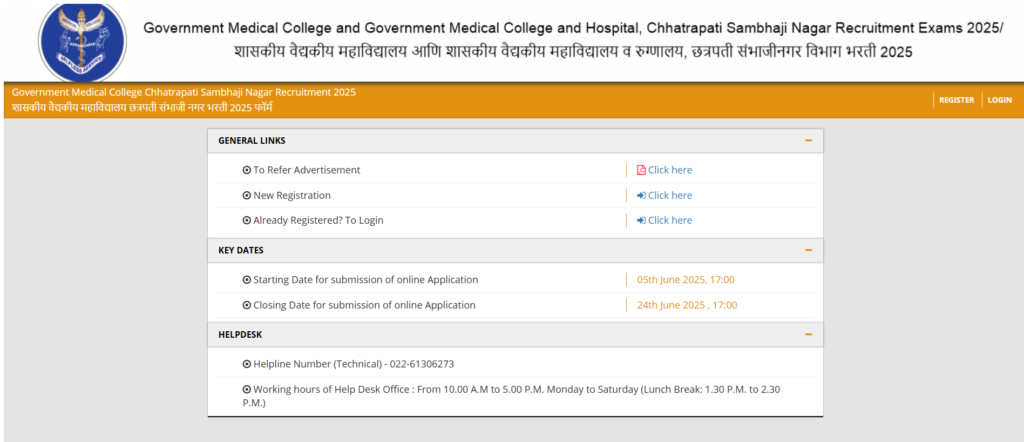Collapse the GENERAL LINKS section
Screen dimensions: 1024x442
(808, 140)
